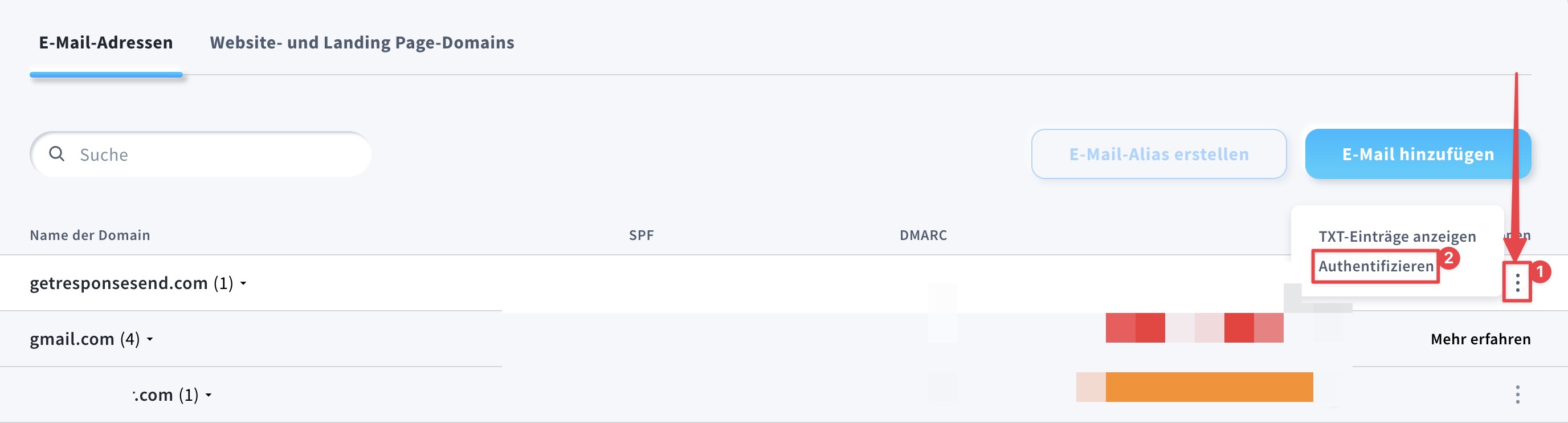Open three-dot menu in the last .com row
Viewport: 1568px width, 423px height.
point(1517,394)
